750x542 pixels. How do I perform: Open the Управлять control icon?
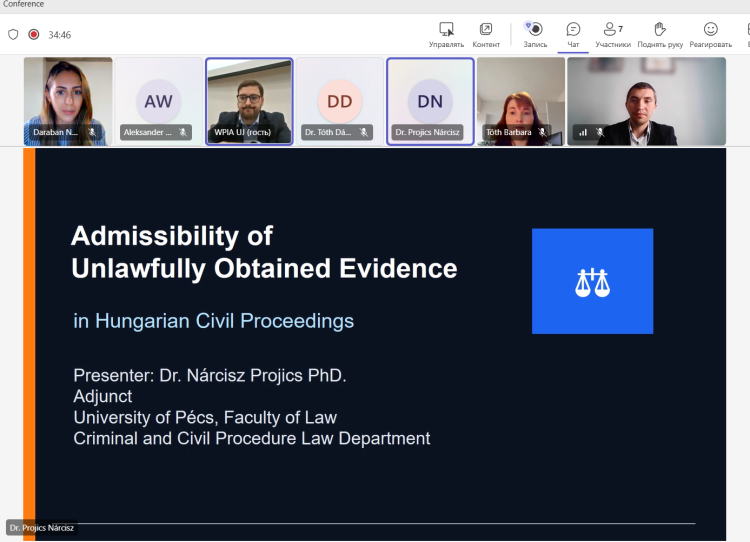[x=446, y=29]
